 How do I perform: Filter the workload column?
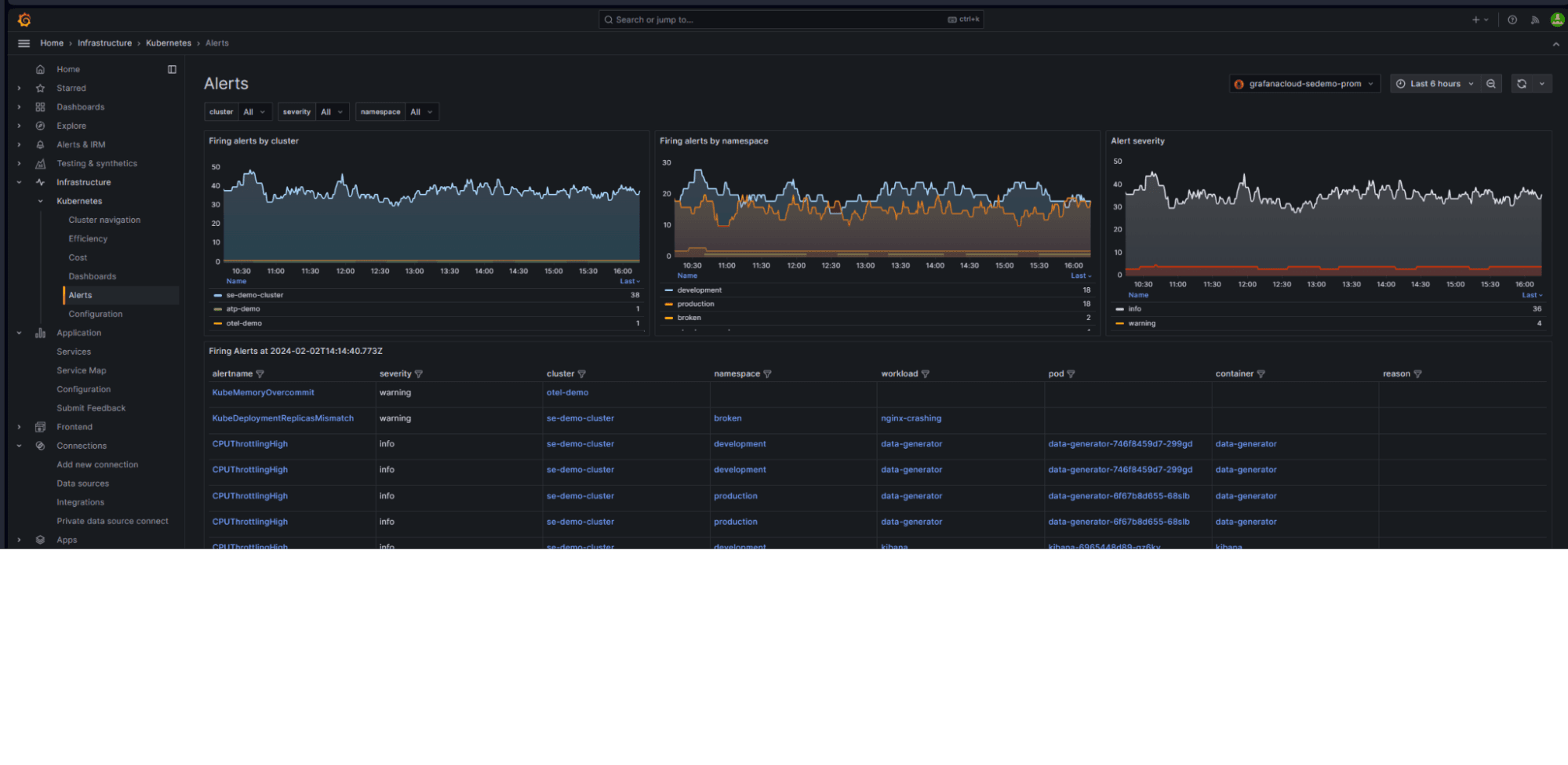(x=926, y=374)
